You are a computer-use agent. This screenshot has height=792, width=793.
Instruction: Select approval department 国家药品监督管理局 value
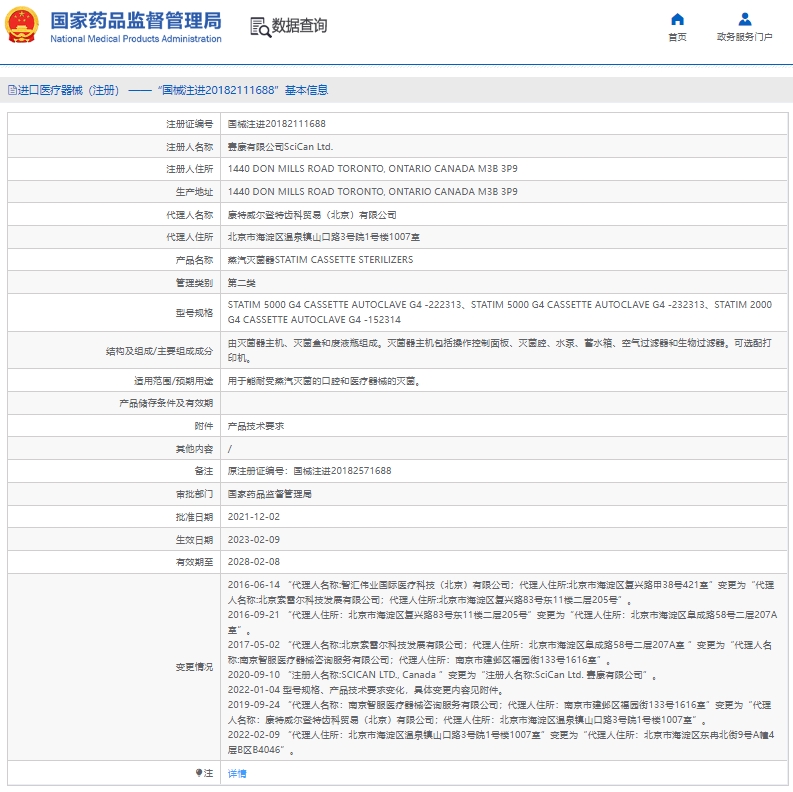270,494
